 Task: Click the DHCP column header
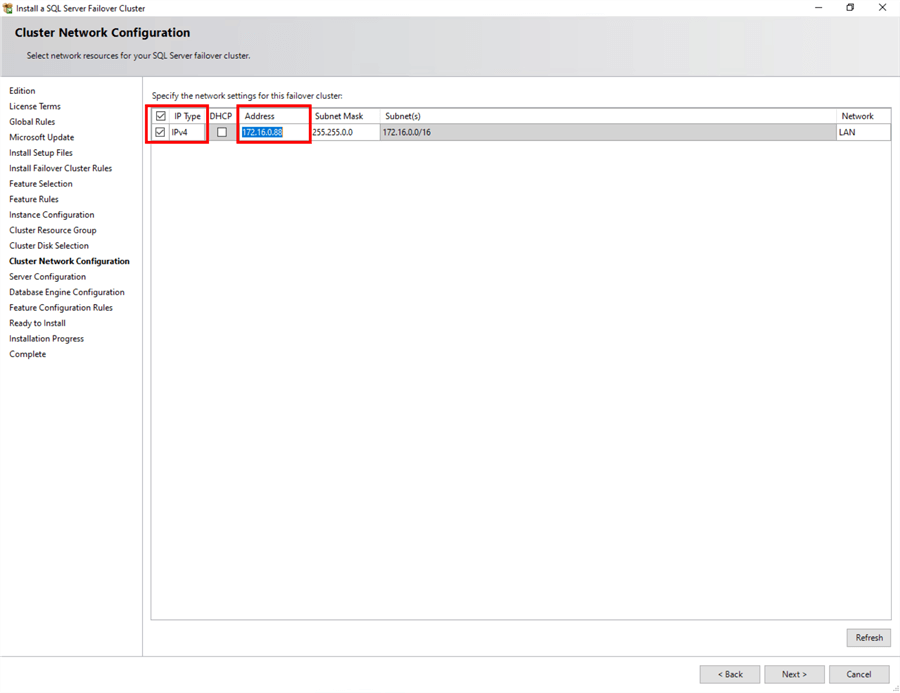221,116
